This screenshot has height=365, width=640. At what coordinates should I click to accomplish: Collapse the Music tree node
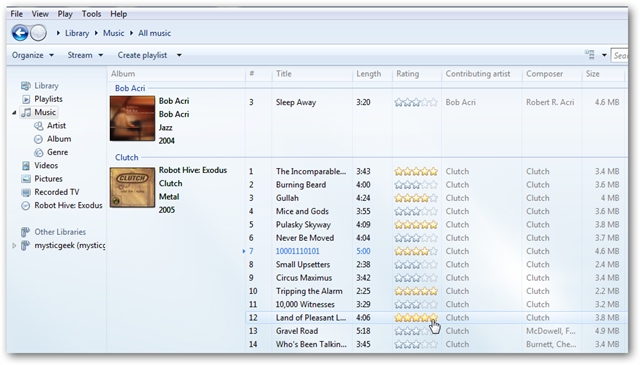click(14, 112)
